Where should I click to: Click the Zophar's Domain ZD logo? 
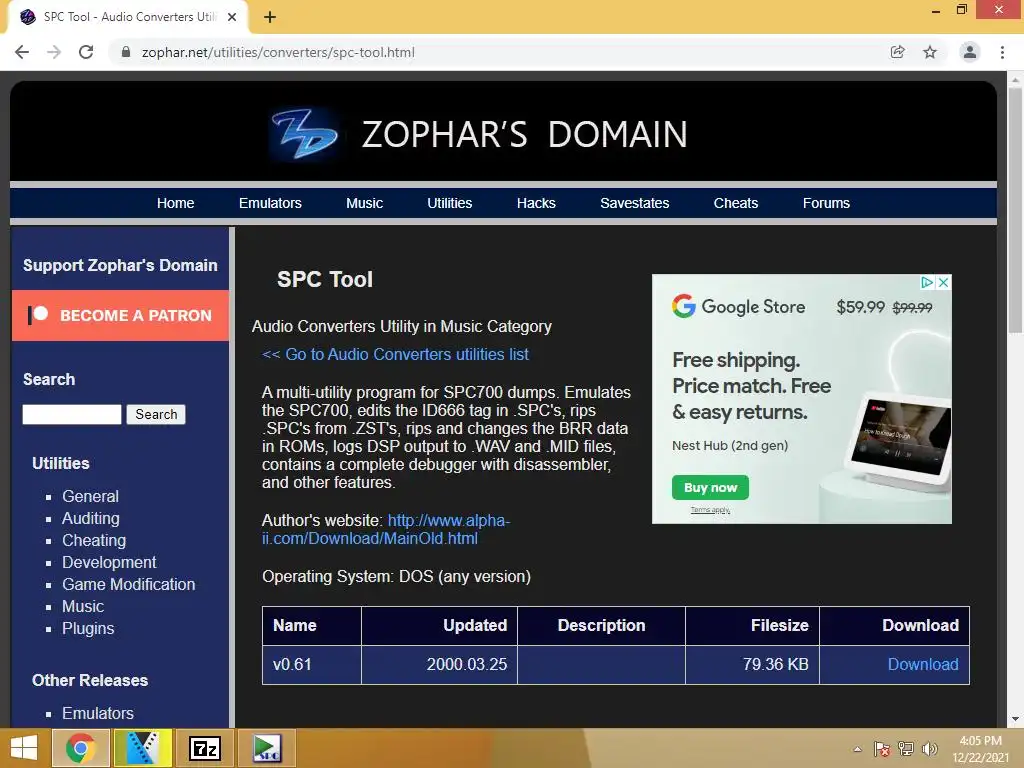pos(304,134)
